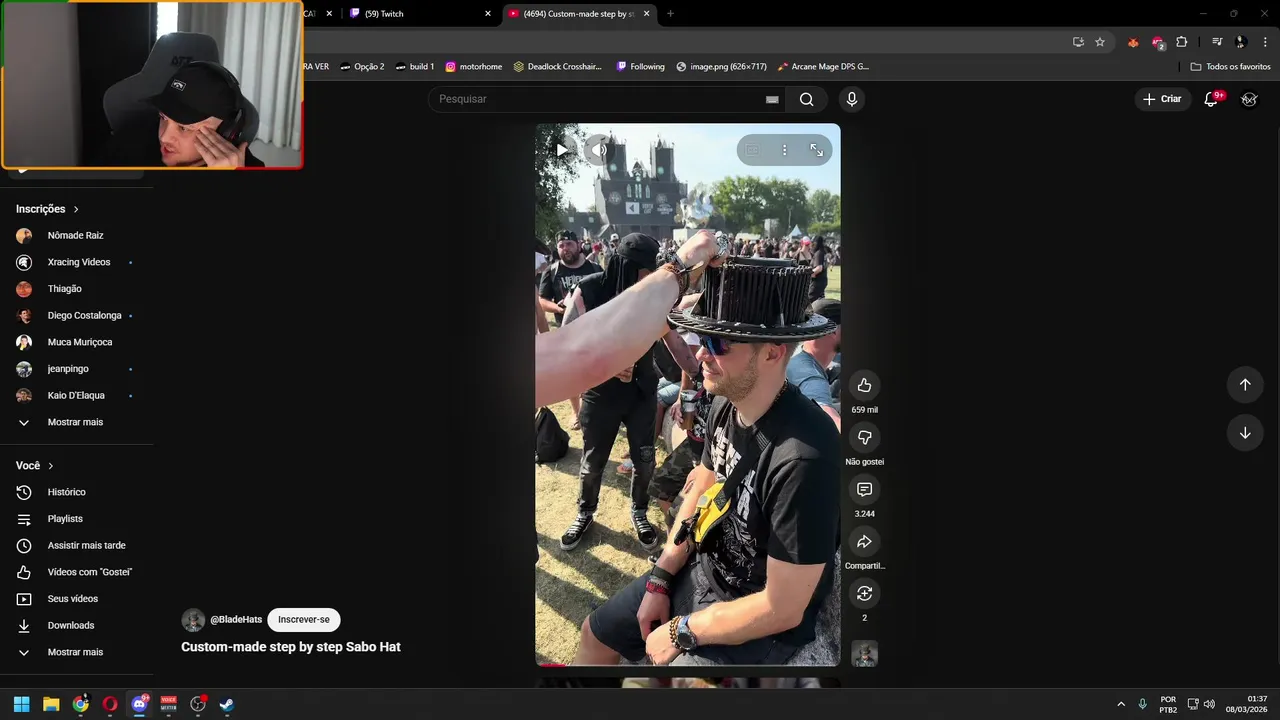Open Vídeos com "Gostei"
1280x720 pixels.
click(76, 572)
